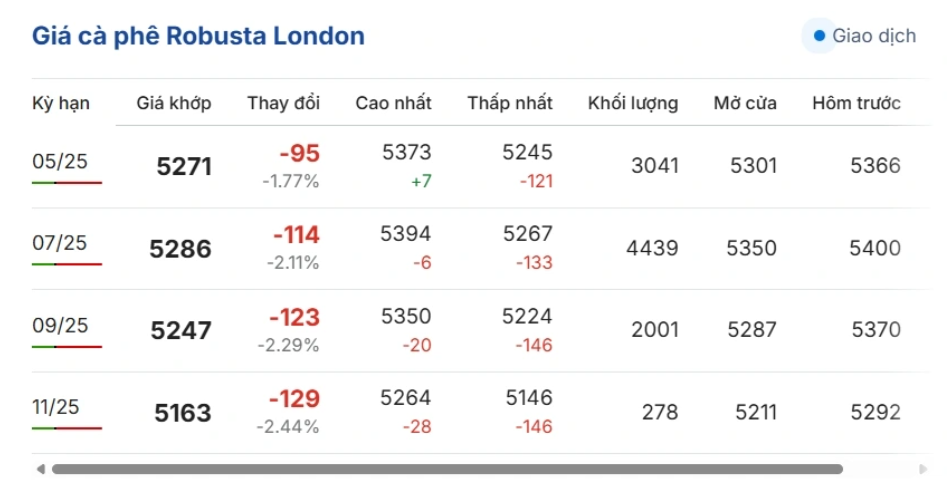This screenshot has width=950, height=484.
Task: Click the horizontal scrollbar thumb
Action: tap(447, 468)
